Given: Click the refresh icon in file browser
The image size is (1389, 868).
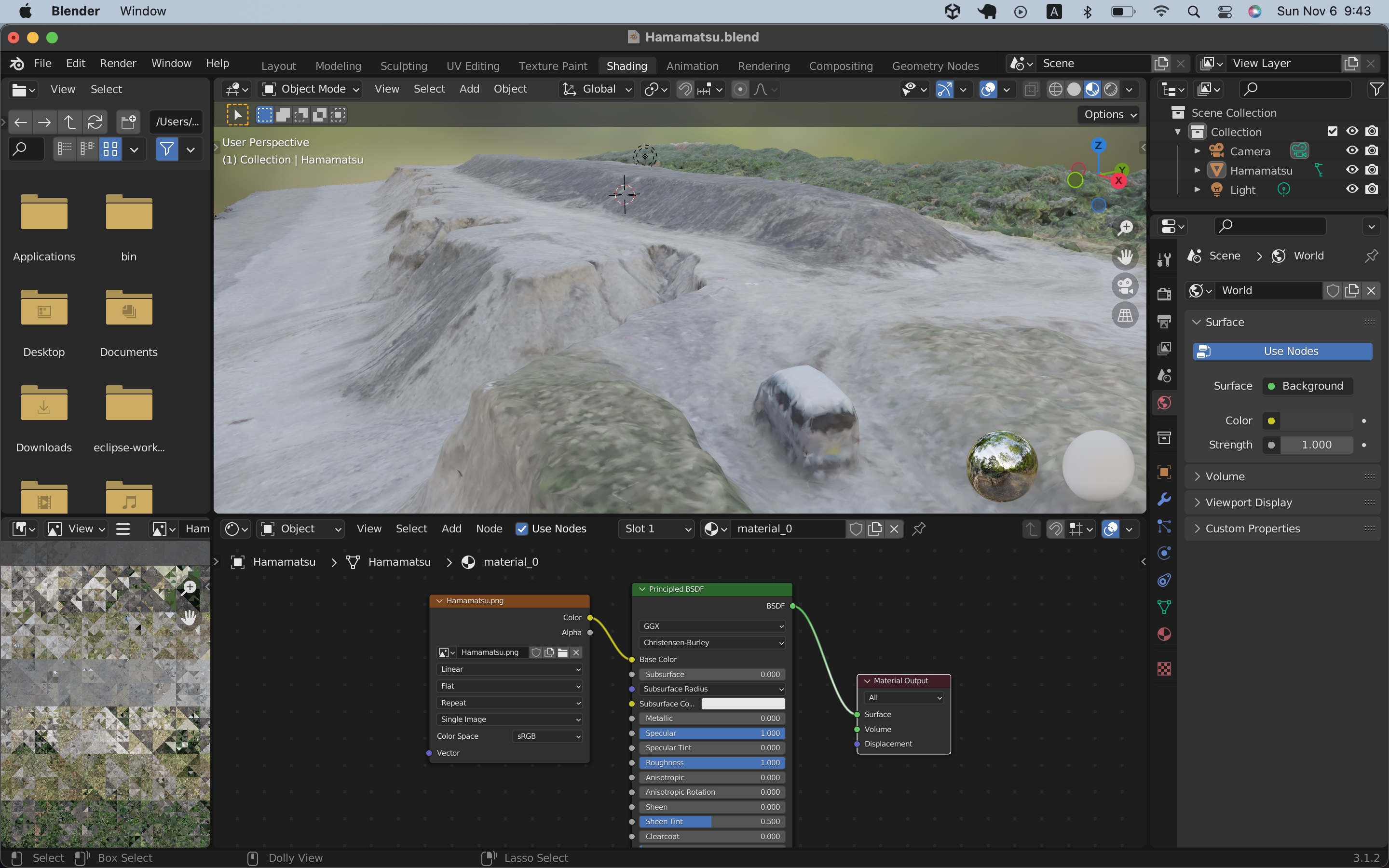Looking at the screenshot, I should pyautogui.click(x=95, y=122).
